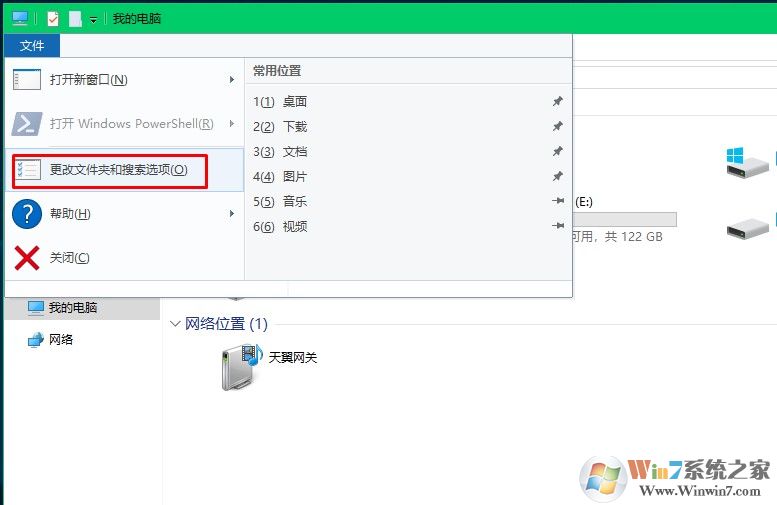The width and height of the screenshot is (777, 505).
Task: Collapse the 网络位置 (1) group chevron
Action: pos(174,324)
